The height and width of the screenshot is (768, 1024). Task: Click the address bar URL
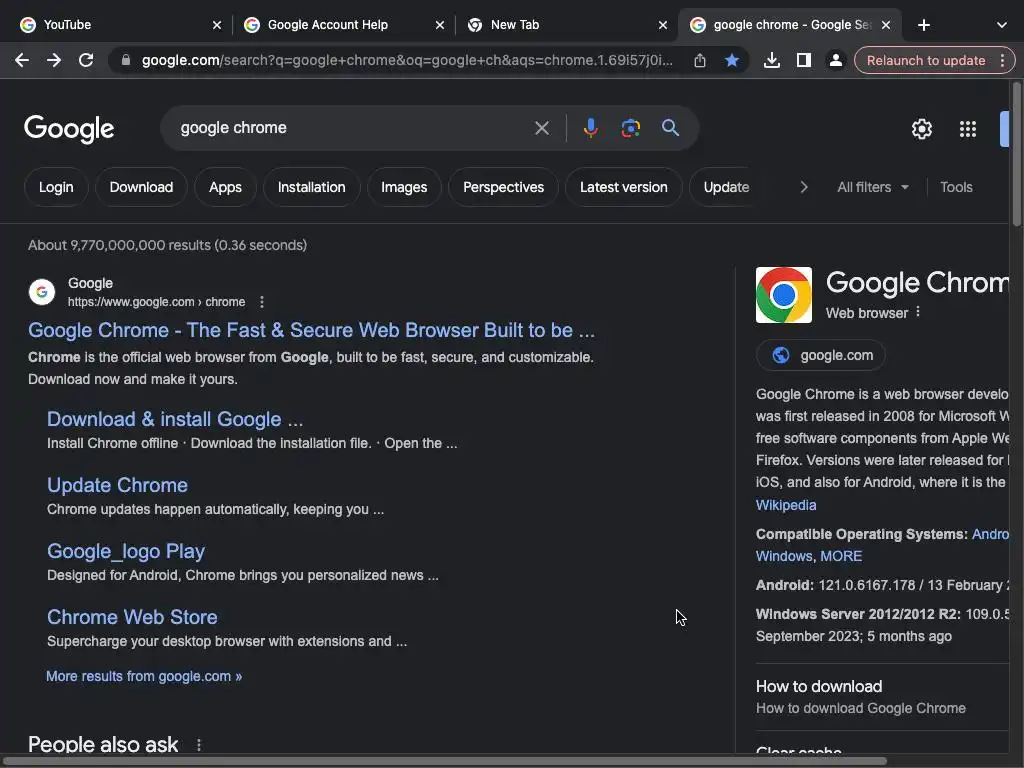[406, 60]
